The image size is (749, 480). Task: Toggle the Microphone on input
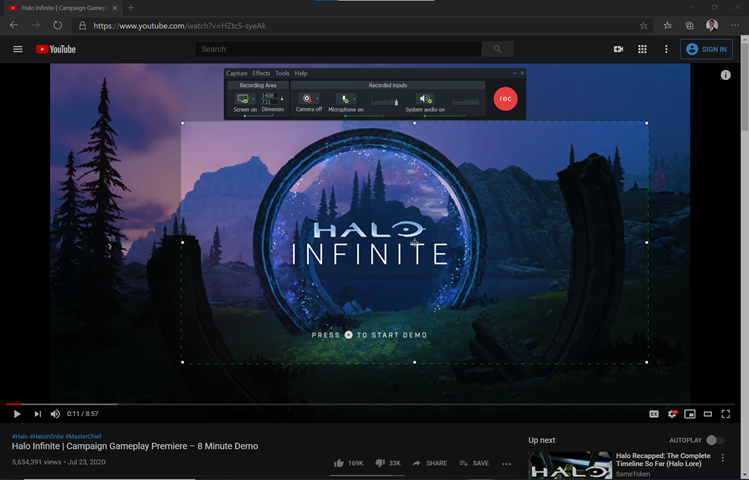345,99
